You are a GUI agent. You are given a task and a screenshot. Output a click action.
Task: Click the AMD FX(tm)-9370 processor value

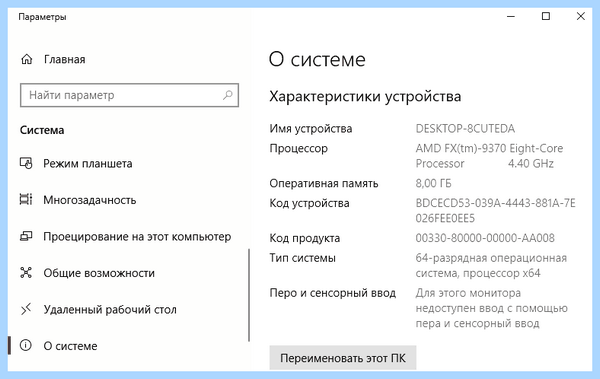[489, 156]
